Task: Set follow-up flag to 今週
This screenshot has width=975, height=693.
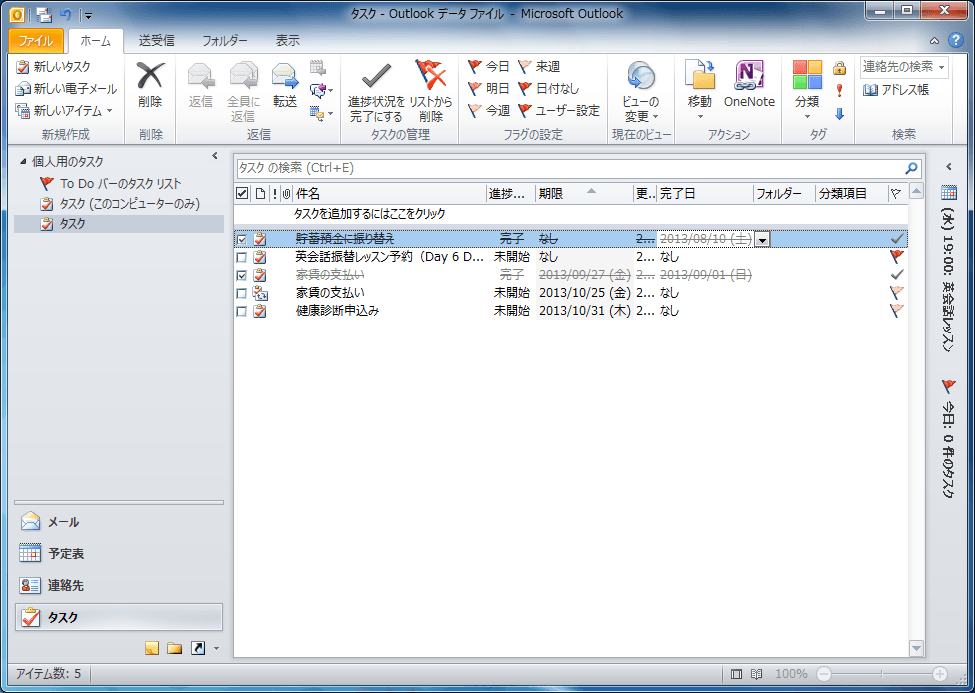Action: 489,110
